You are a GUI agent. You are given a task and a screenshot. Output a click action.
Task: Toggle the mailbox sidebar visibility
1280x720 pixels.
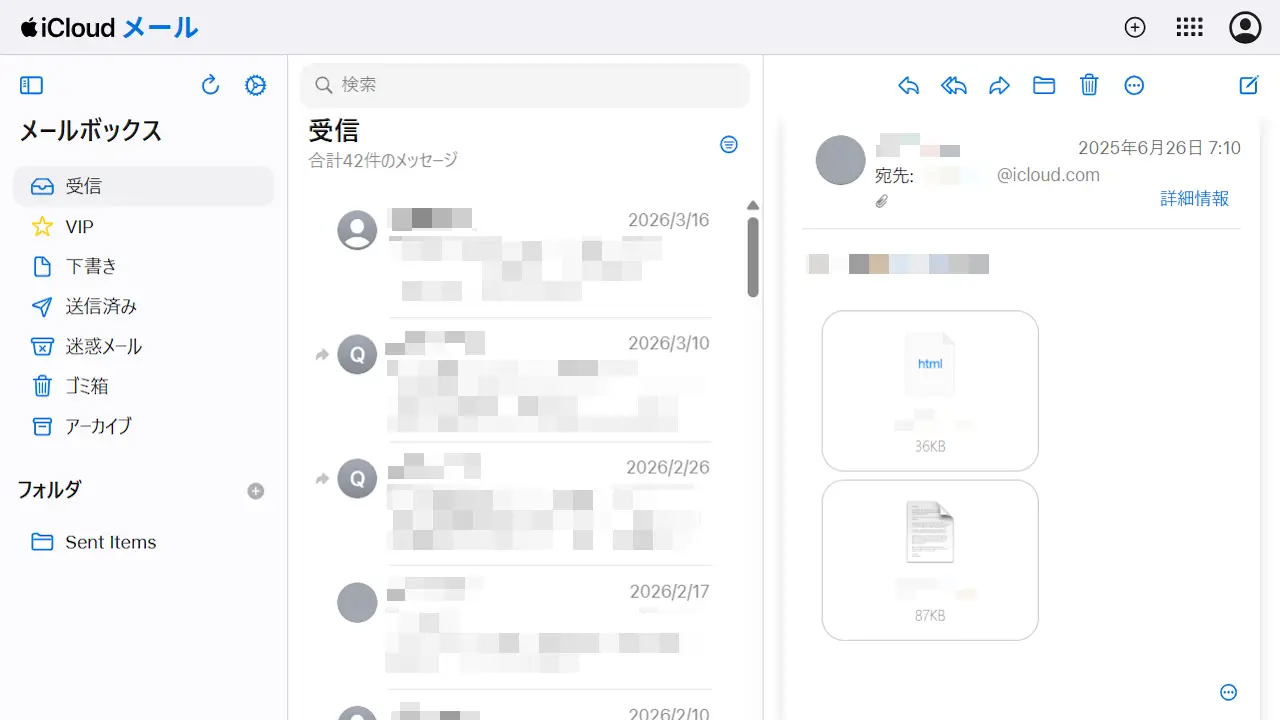pos(31,86)
